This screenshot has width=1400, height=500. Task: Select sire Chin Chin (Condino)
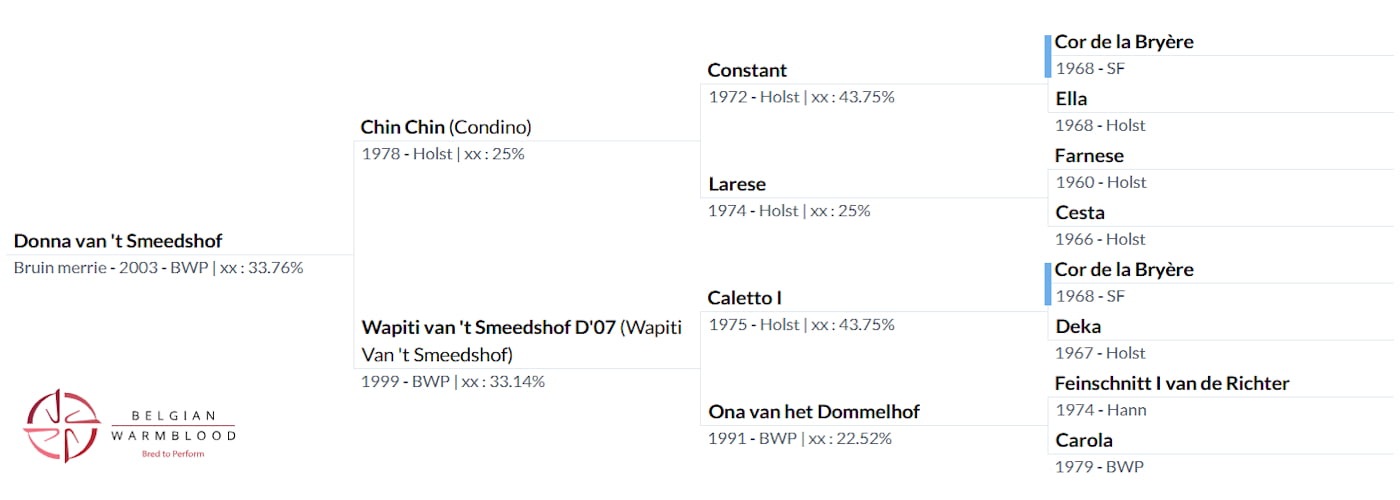(446, 127)
